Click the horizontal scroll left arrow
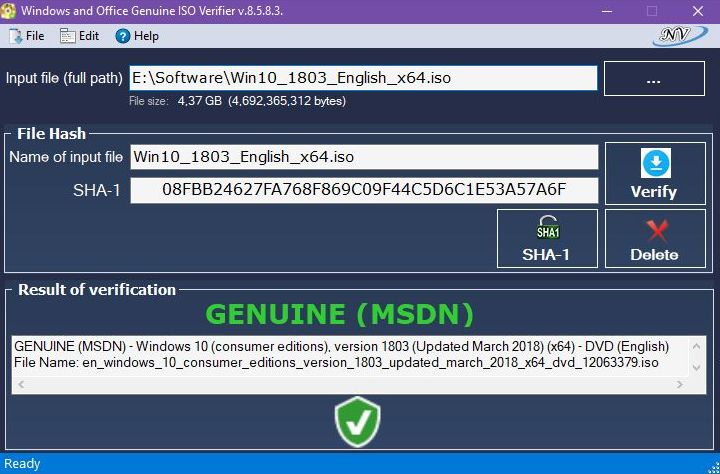720x474 pixels. (21, 384)
